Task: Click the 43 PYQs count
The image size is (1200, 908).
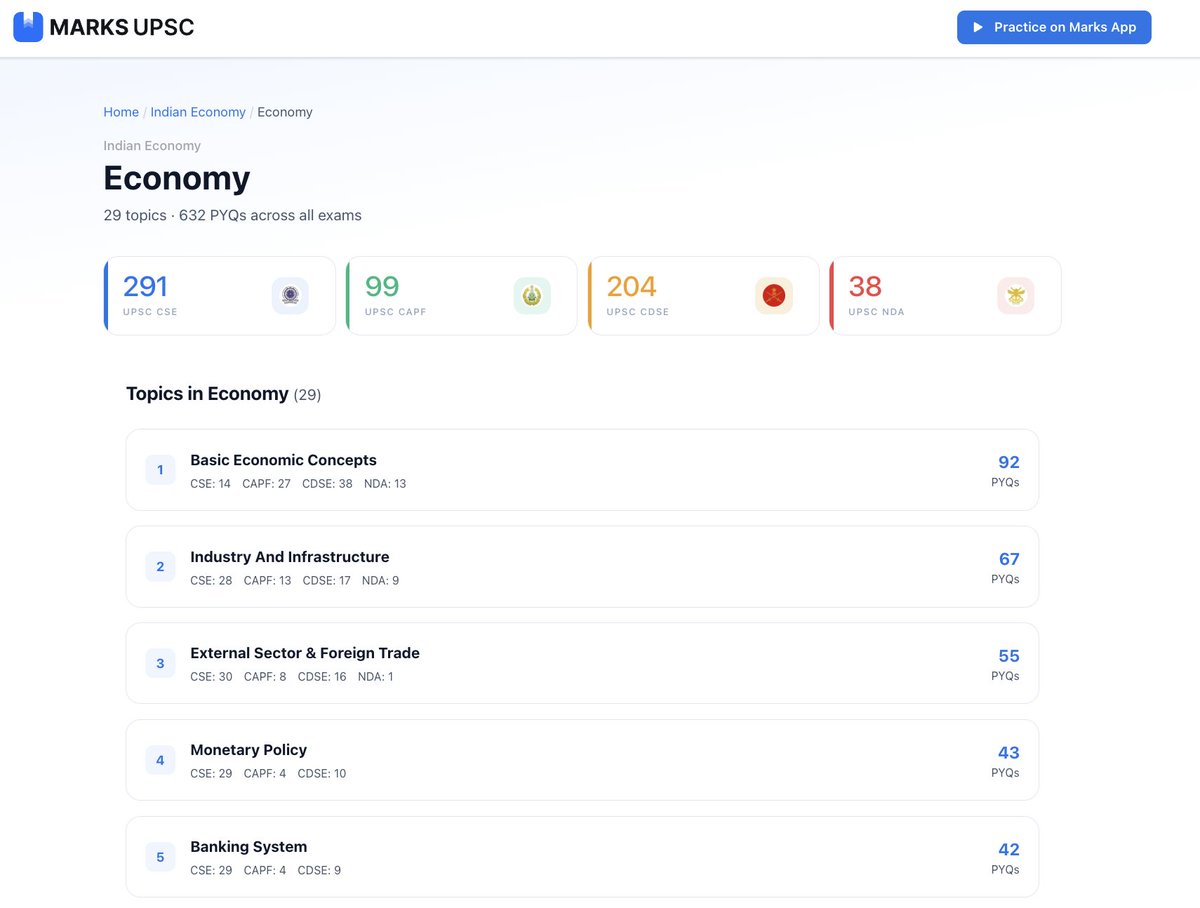Action: [x=1008, y=753]
